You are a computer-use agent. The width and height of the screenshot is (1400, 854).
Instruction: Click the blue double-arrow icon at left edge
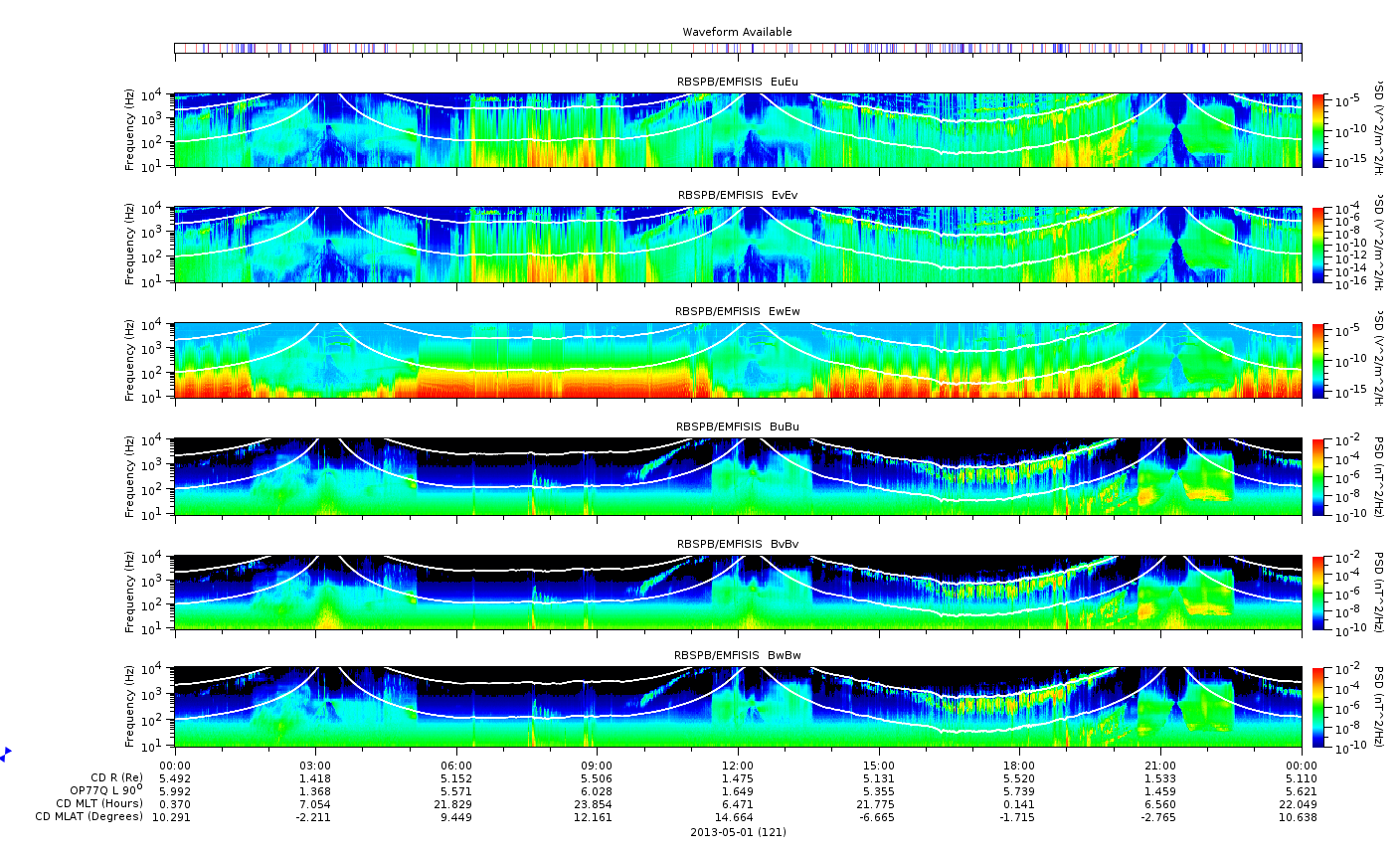click(5, 754)
